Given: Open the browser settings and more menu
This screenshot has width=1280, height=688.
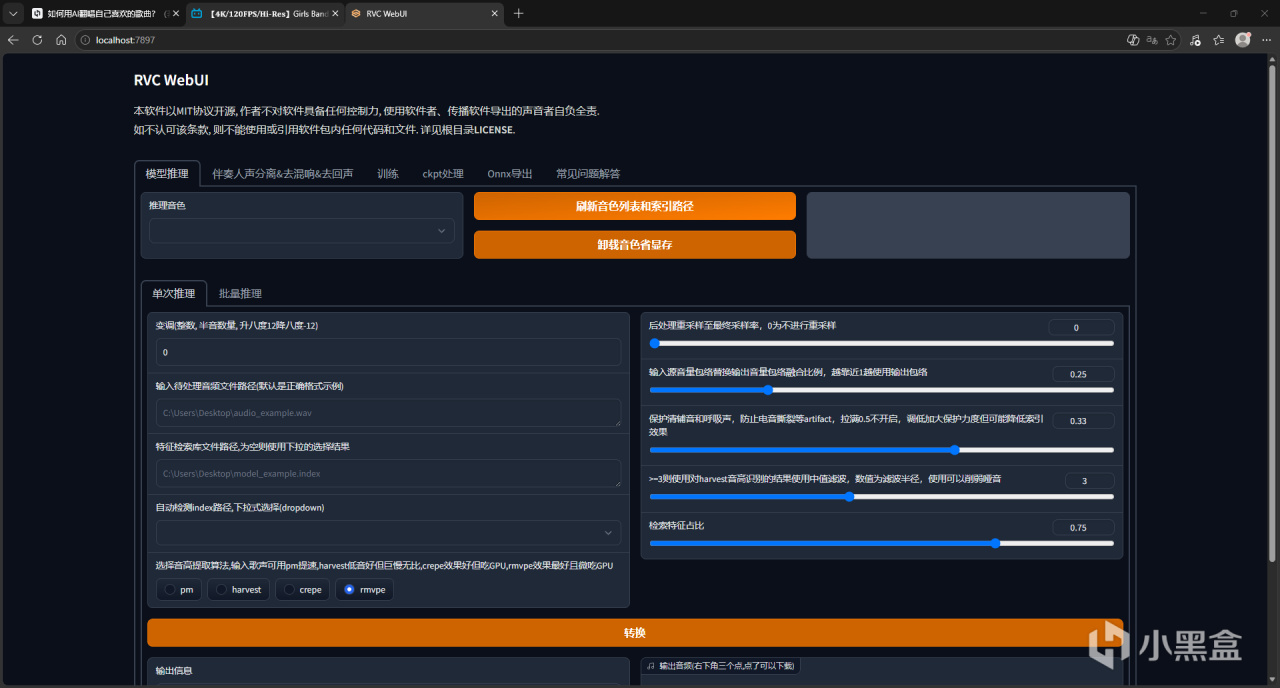Looking at the screenshot, I should (x=1265, y=40).
